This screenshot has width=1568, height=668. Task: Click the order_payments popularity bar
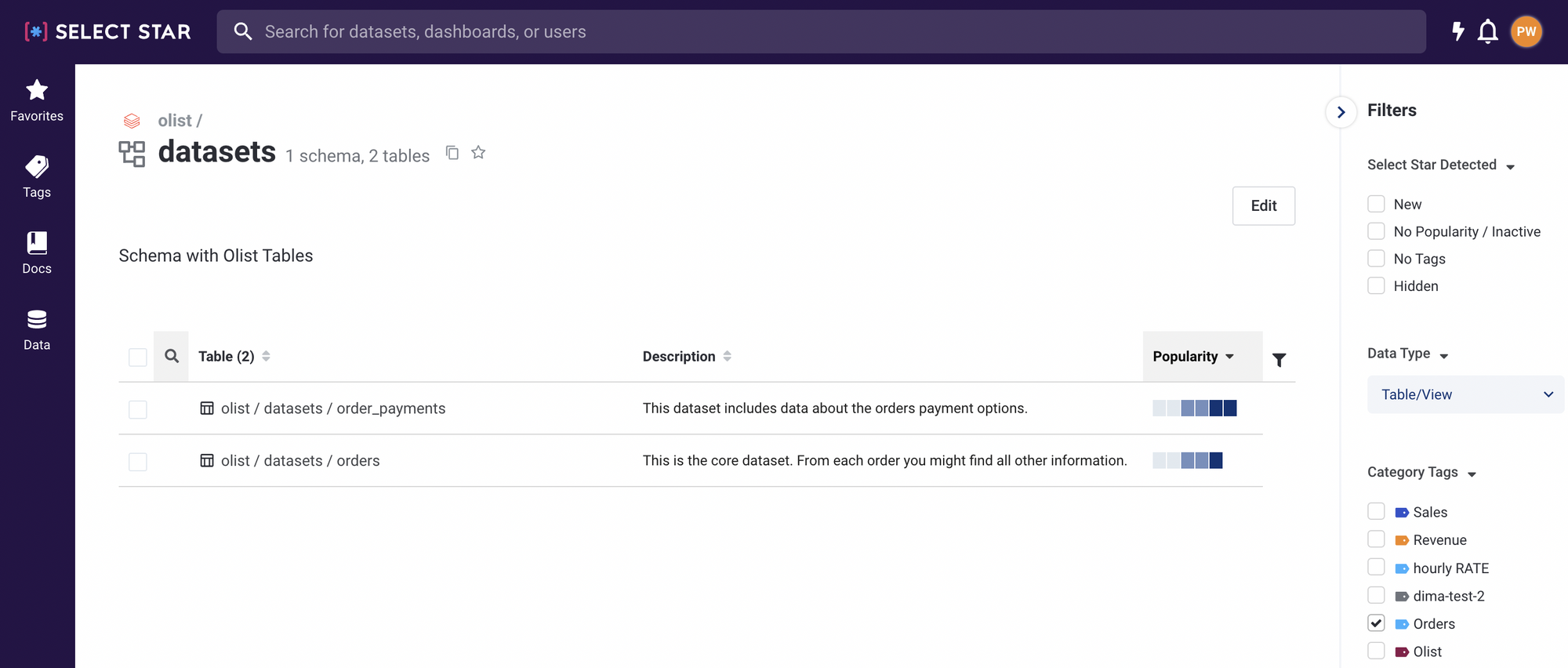(x=1195, y=408)
